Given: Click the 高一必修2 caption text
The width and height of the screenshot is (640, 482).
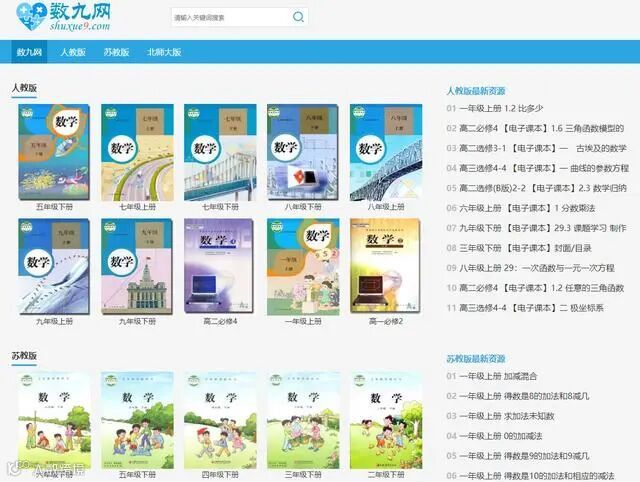Looking at the screenshot, I should click(386, 321).
